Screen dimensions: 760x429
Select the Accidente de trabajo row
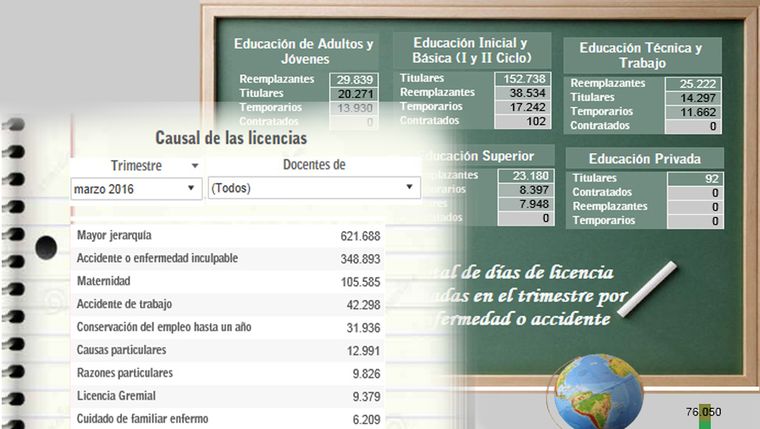coord(228,304)
